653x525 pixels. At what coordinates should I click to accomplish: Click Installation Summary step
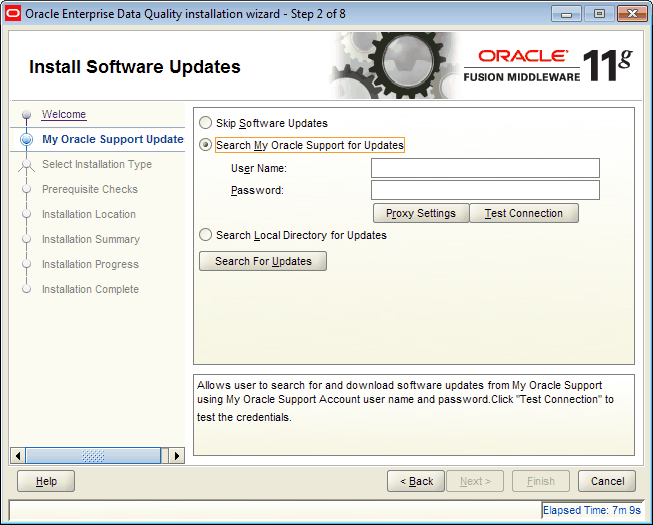91,239
